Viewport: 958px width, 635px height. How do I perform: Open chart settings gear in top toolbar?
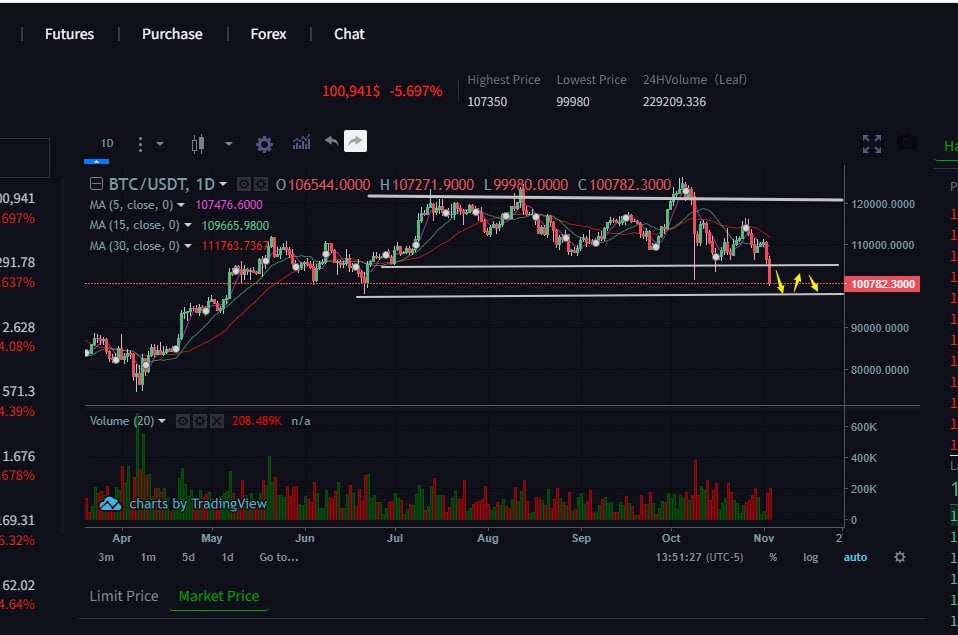pos(264,144)
